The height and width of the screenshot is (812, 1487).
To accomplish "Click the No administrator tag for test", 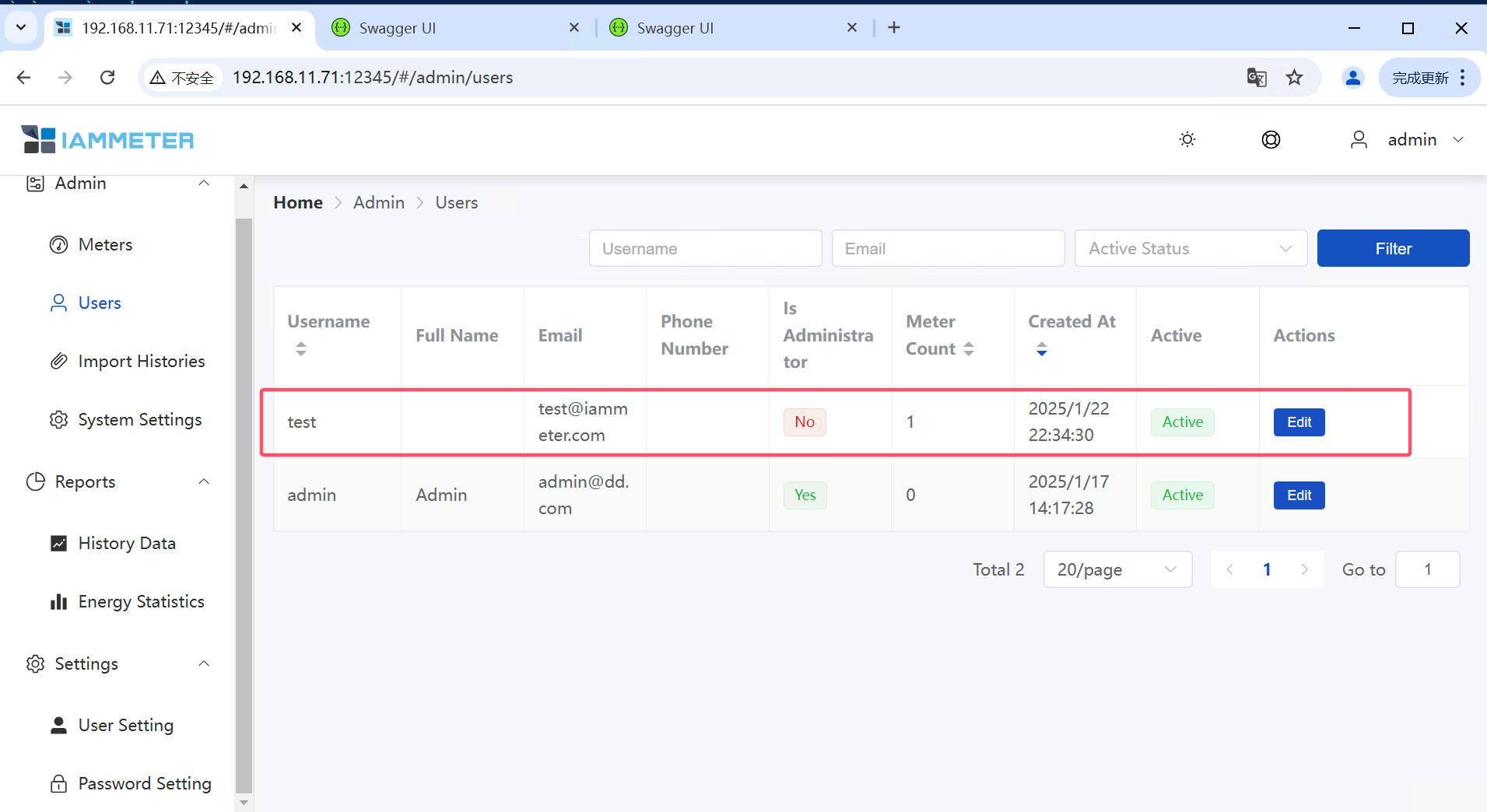I will point(805,422).
